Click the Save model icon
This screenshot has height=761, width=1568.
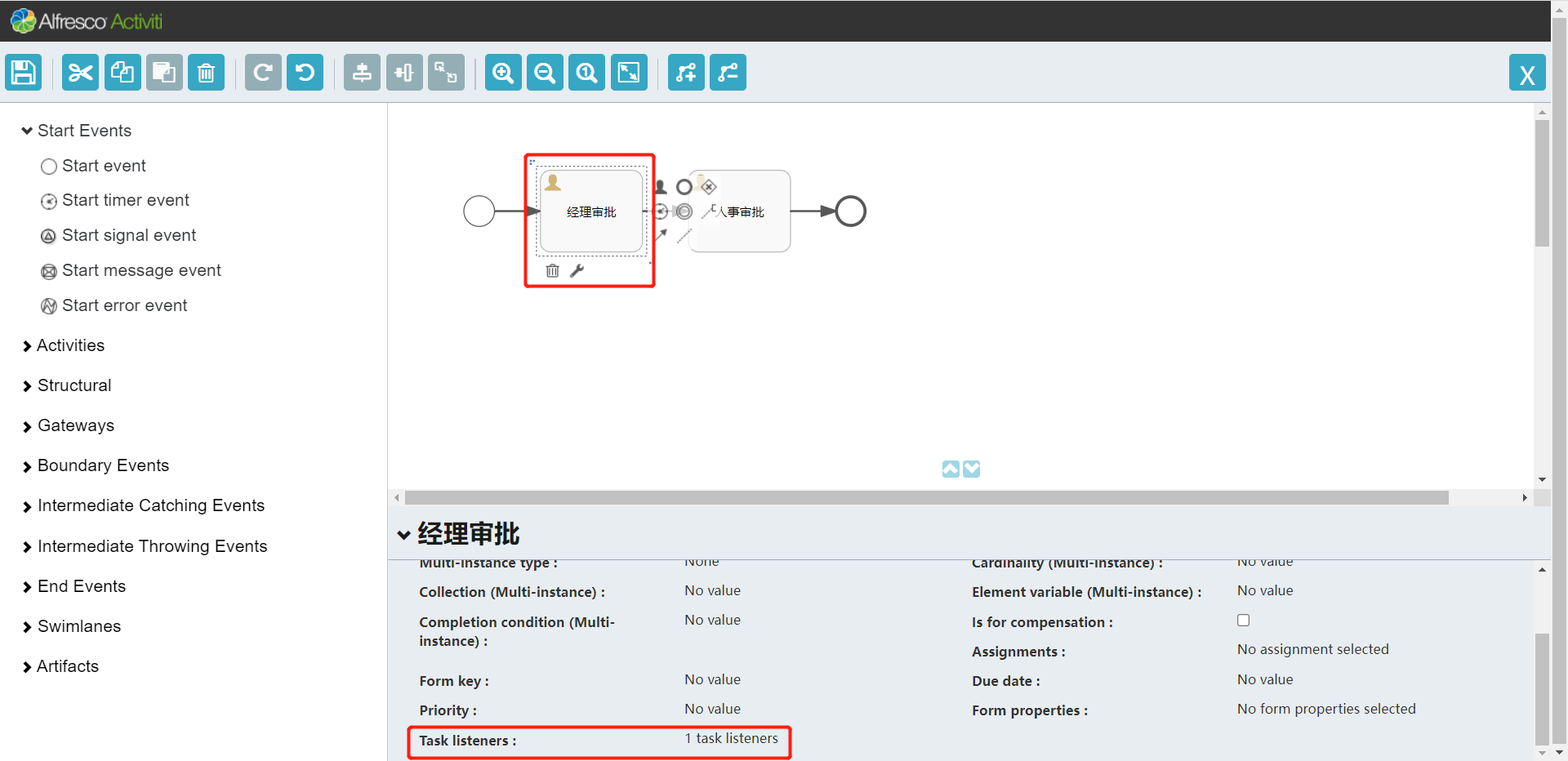[x=23, y=72]
